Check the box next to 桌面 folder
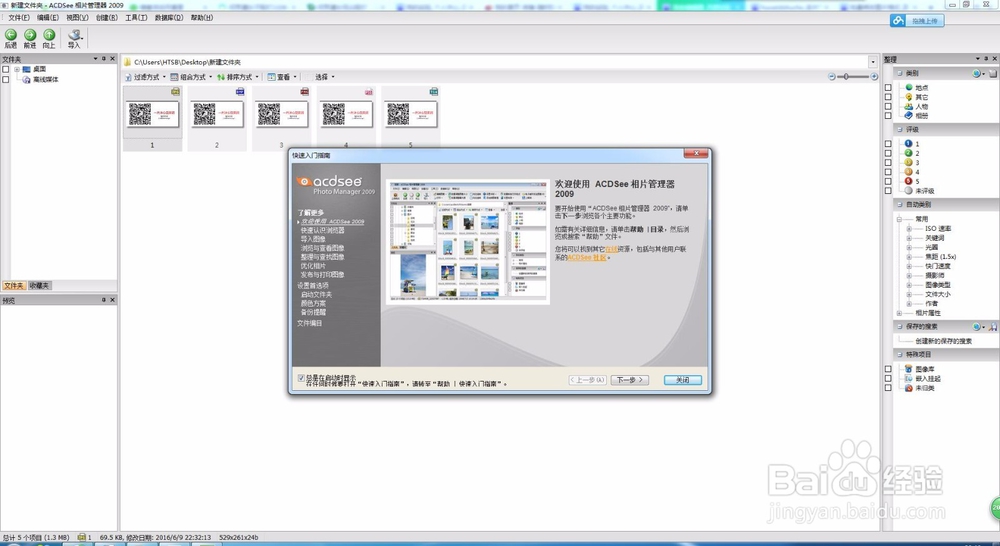Viewport: 1000px width, 546px height. pyautogui.click(x=6, y=69)
